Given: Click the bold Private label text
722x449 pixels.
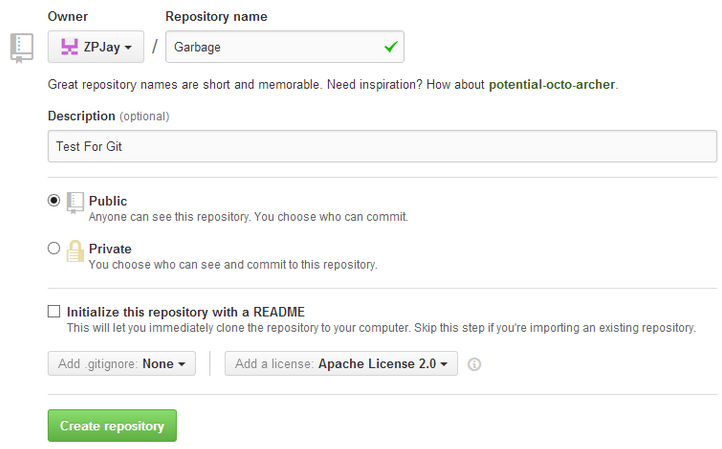Looking at the screenshot, I should (x=110, y=248).
